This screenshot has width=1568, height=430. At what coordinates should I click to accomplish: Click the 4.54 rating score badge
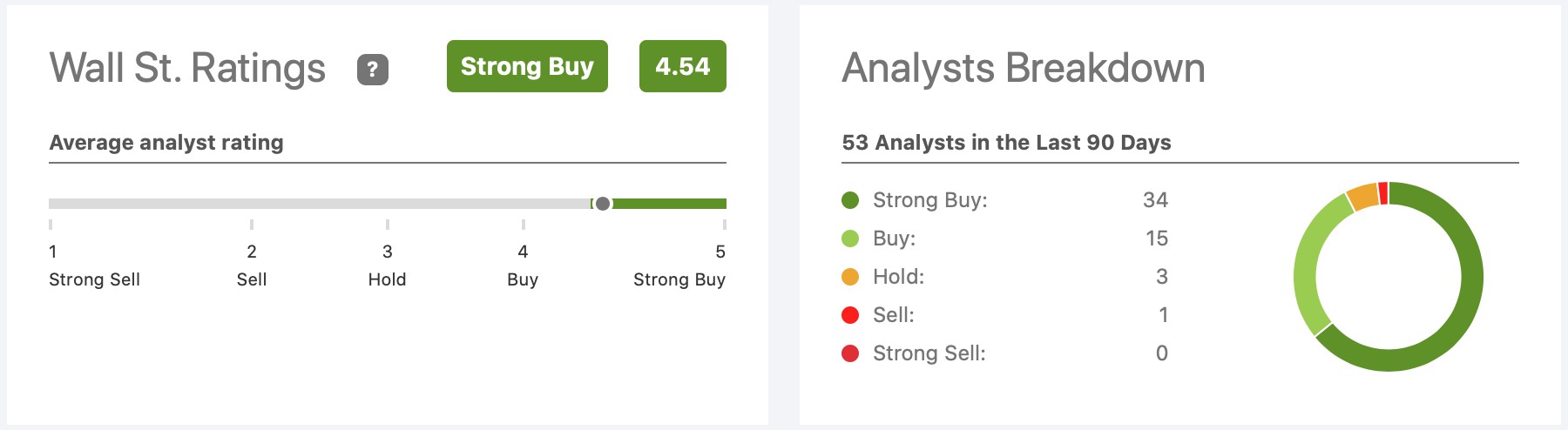(682, 66)
